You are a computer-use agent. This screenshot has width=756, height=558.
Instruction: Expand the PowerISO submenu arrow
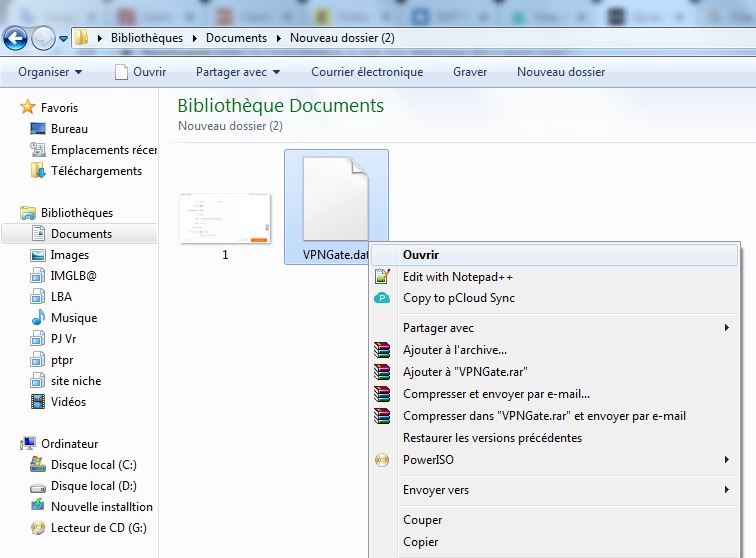727,460
